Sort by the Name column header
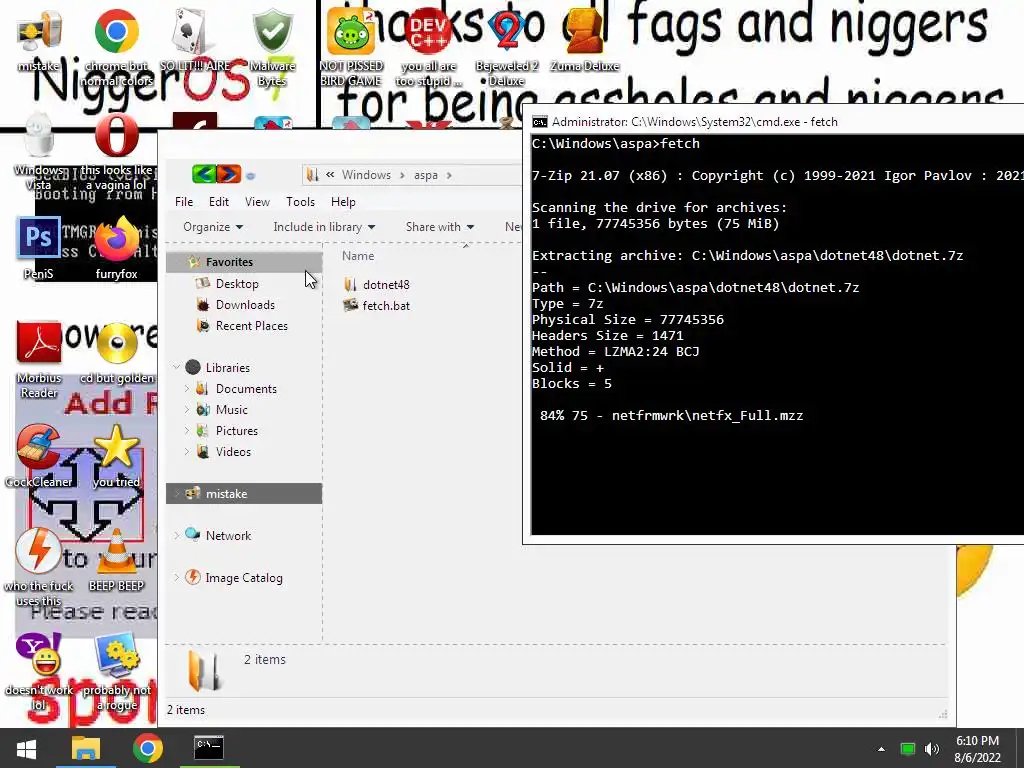 click(x=359, y=256)
